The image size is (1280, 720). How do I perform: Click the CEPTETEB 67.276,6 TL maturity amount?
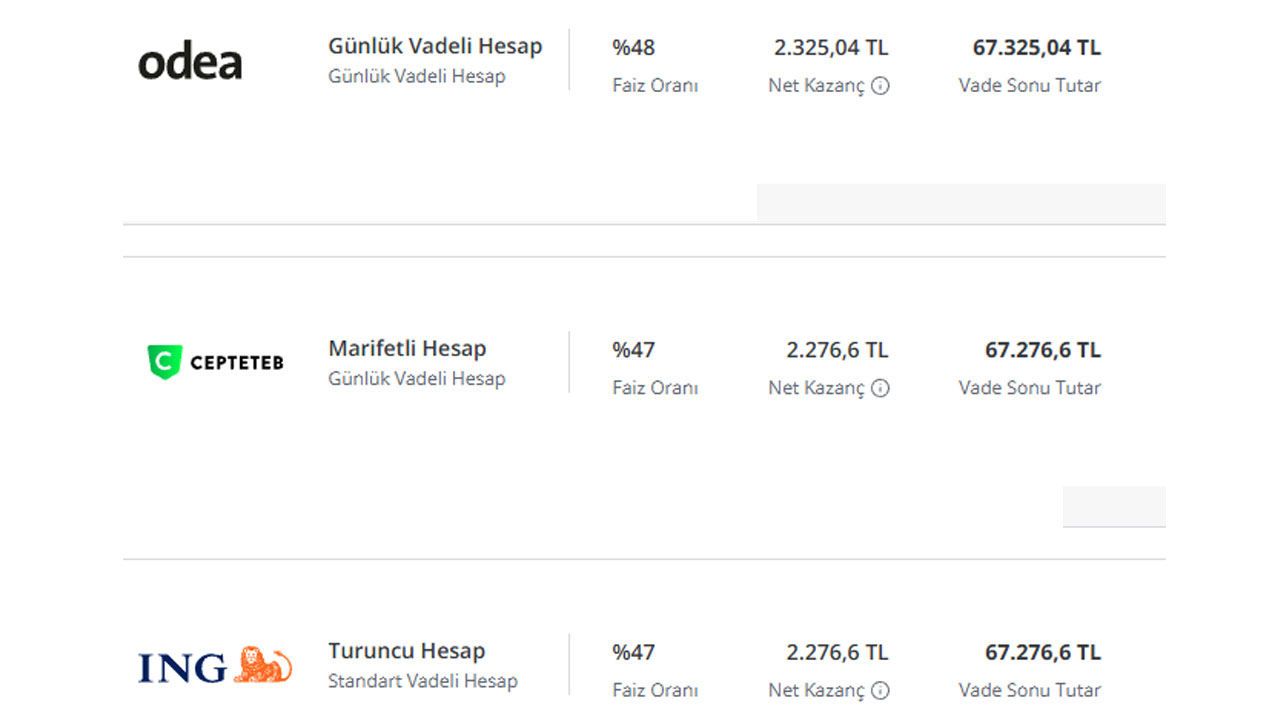coord(1043,349)
